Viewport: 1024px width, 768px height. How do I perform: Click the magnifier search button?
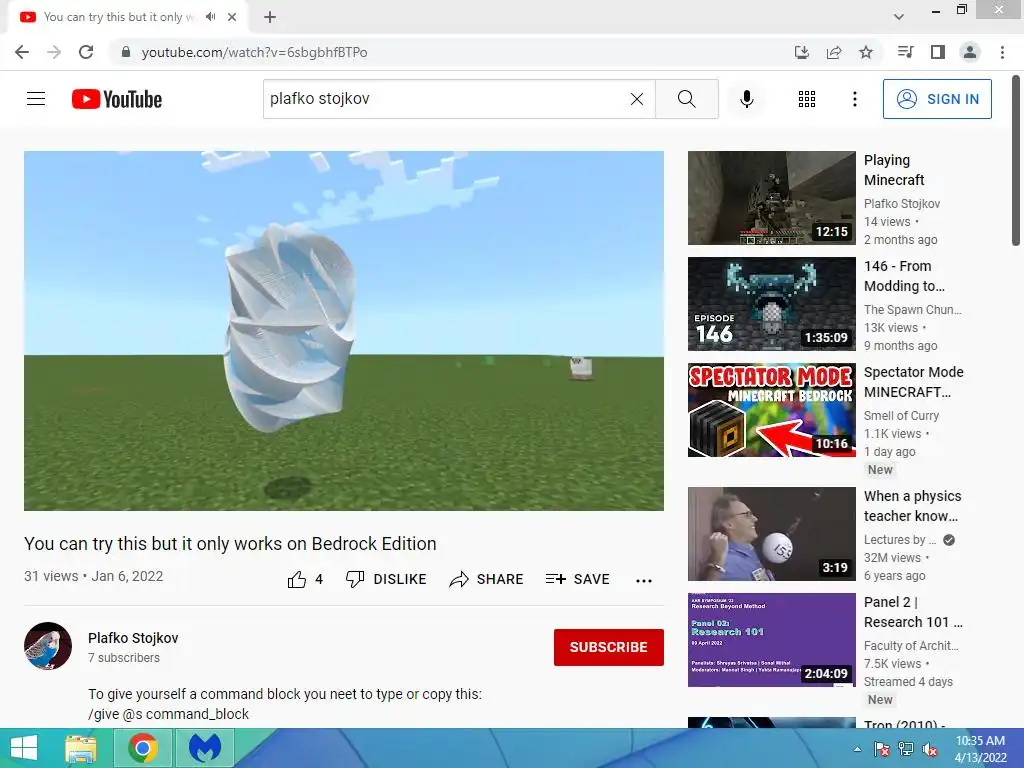(x=686, y=99)
